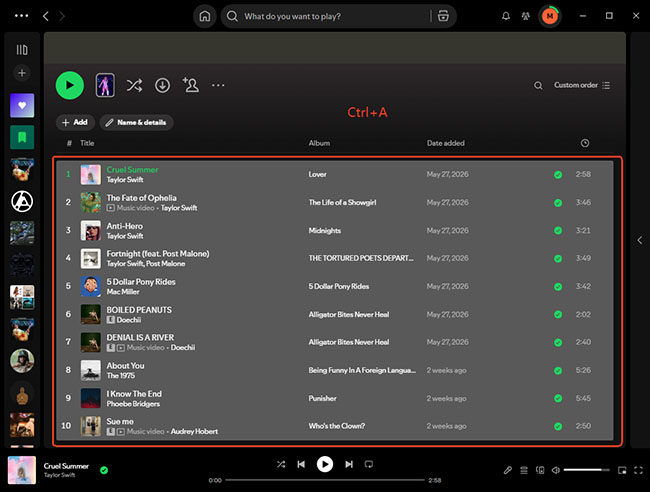The width and height of the screenshot is (650, 492).
Task: Open the playlist preview cover thumbnail
Action: 105,85
